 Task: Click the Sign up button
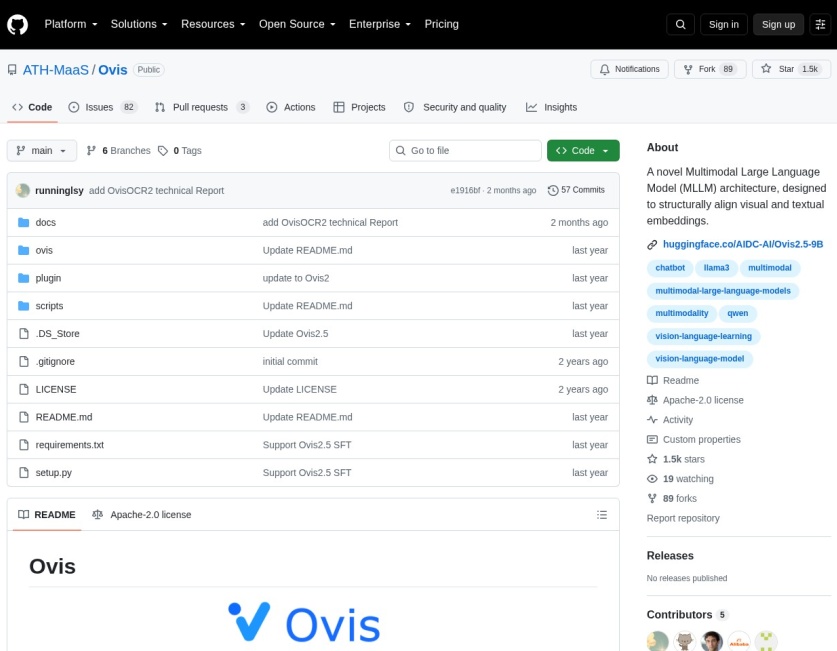point(778,25)
